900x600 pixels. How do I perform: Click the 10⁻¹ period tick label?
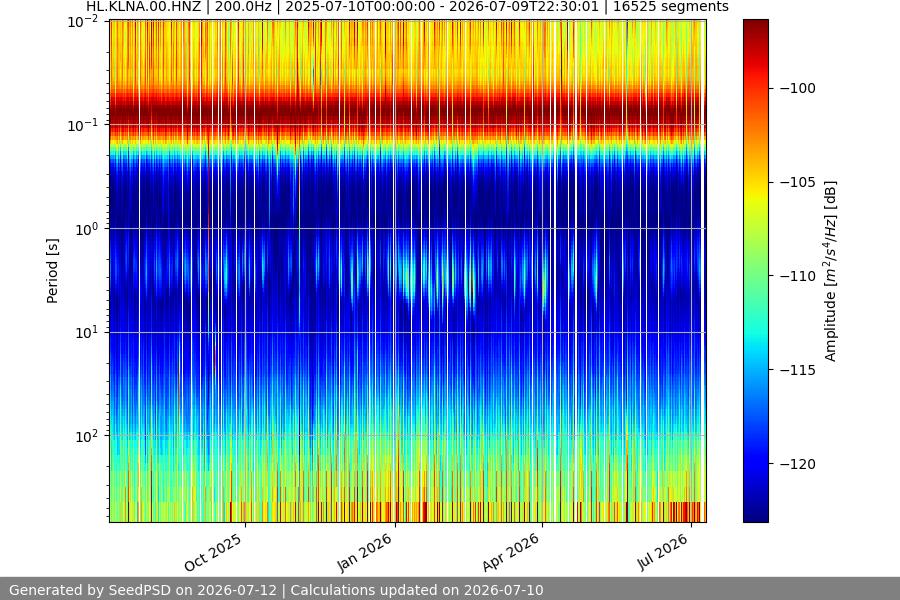pyautogui.click(x=83, y=126)
